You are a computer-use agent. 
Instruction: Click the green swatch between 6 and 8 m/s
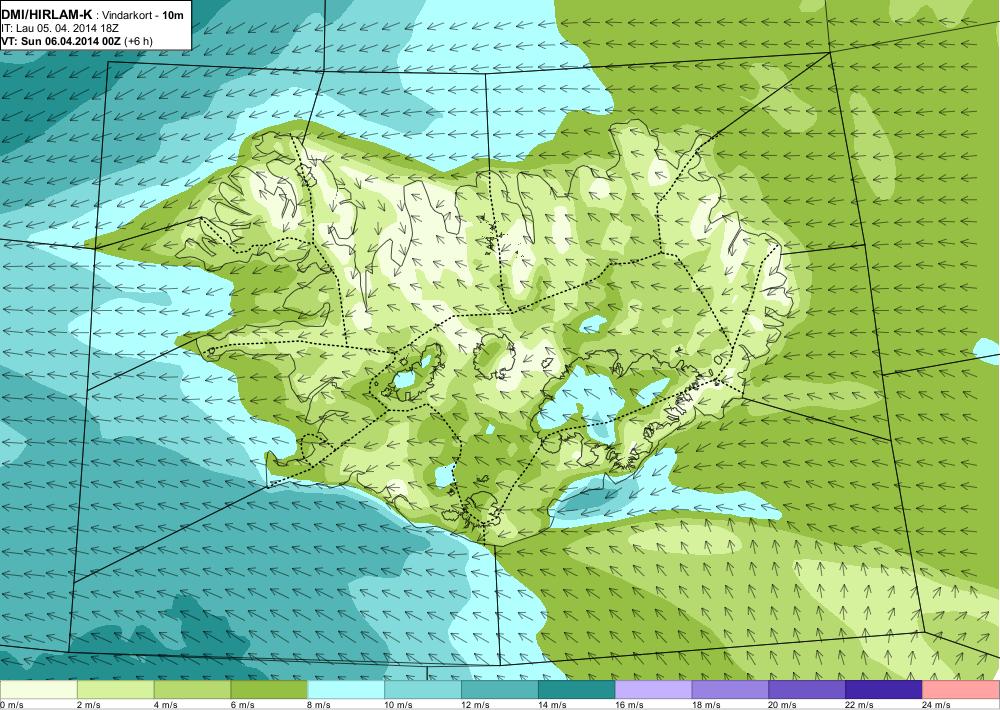click(269, 690)
